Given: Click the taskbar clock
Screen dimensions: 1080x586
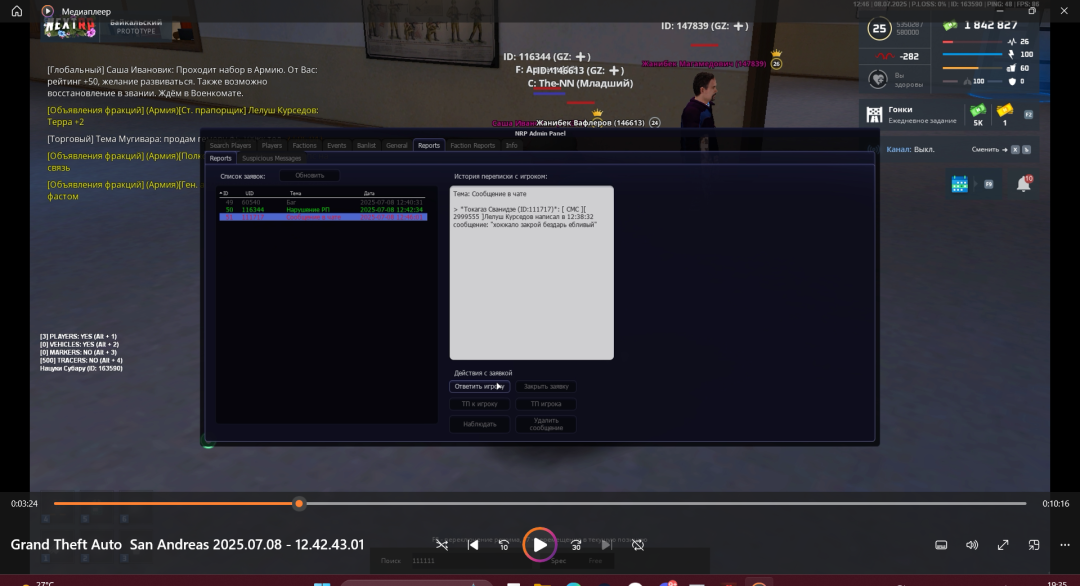Looking at the screenshot, I should click(1057, 583).
